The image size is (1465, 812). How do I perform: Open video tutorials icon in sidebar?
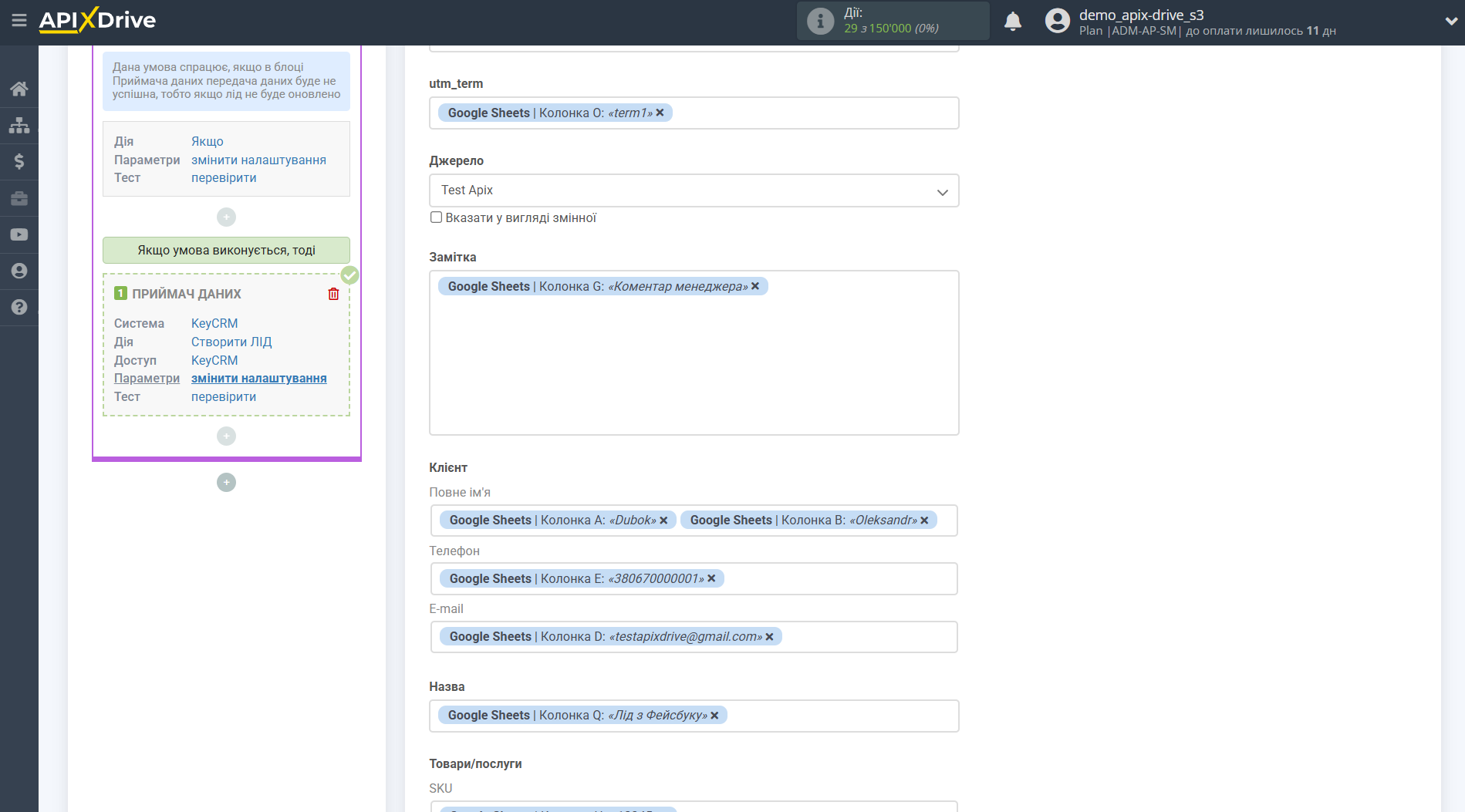click(x=19, y=234)
